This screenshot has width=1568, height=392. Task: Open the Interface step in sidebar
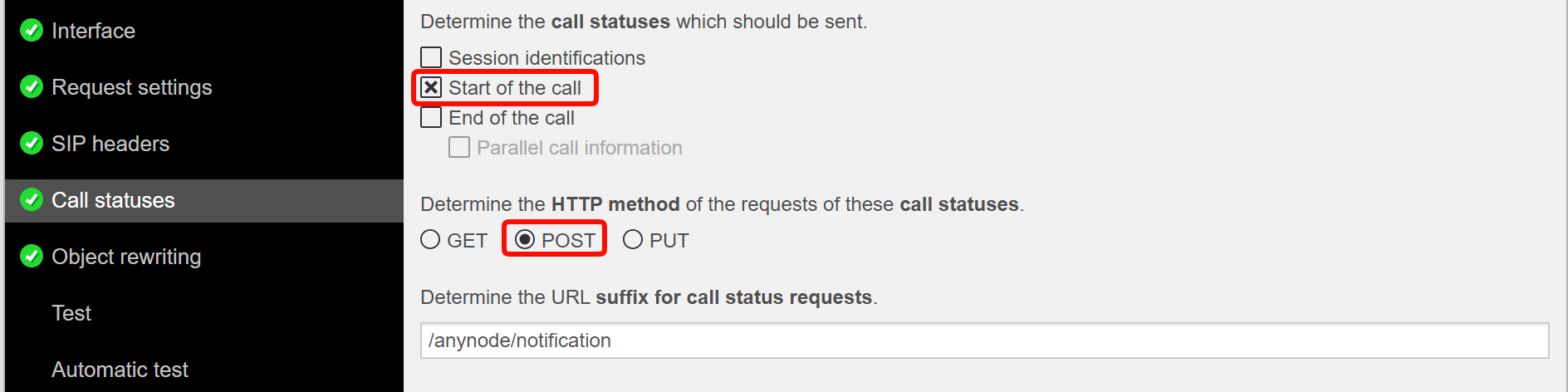pos(93,31)
